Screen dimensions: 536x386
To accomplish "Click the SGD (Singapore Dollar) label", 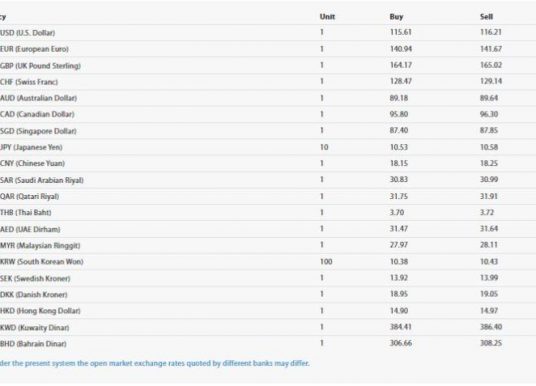I will coord(38,131).
